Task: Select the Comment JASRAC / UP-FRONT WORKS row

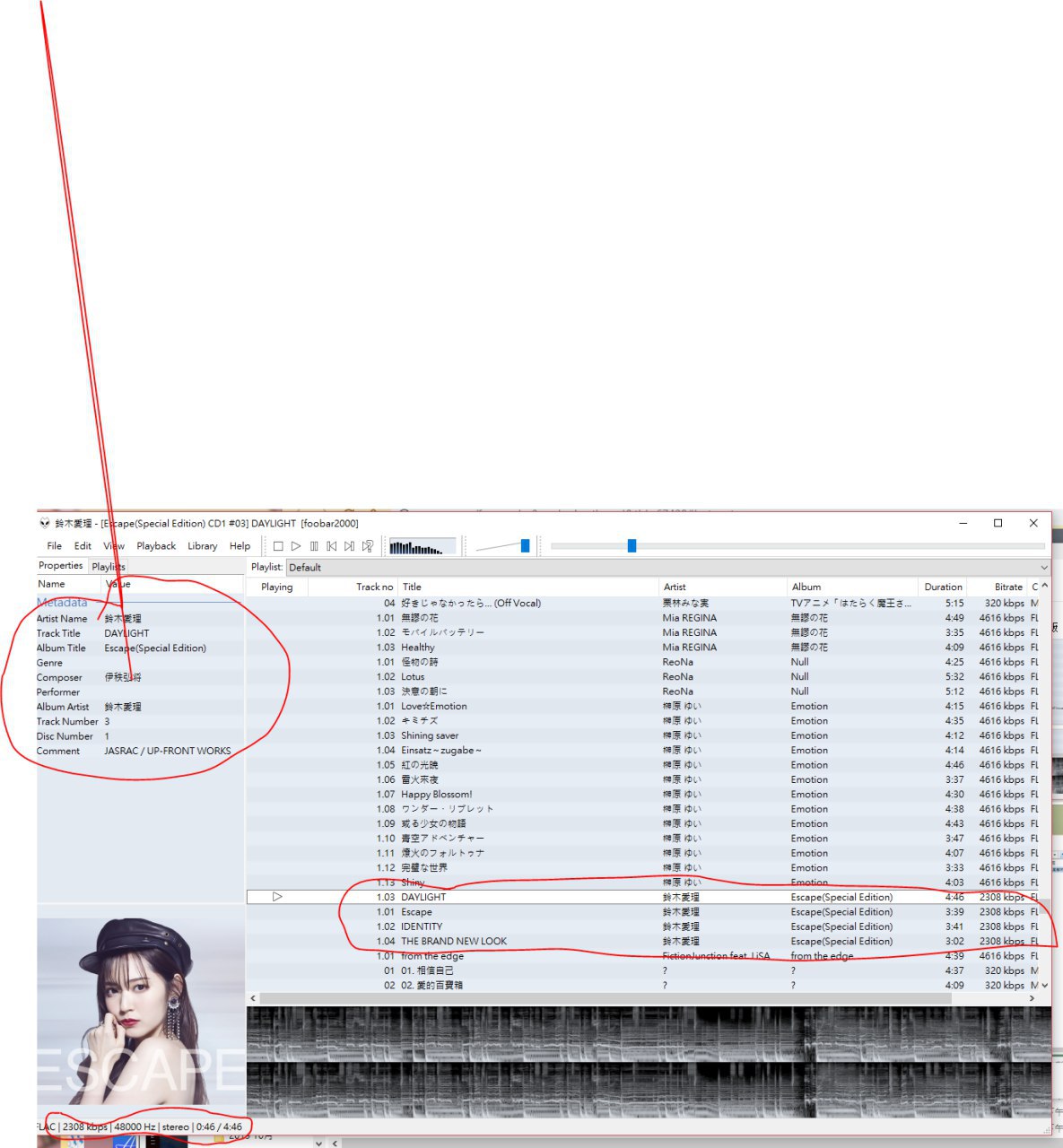Action: 140,752
